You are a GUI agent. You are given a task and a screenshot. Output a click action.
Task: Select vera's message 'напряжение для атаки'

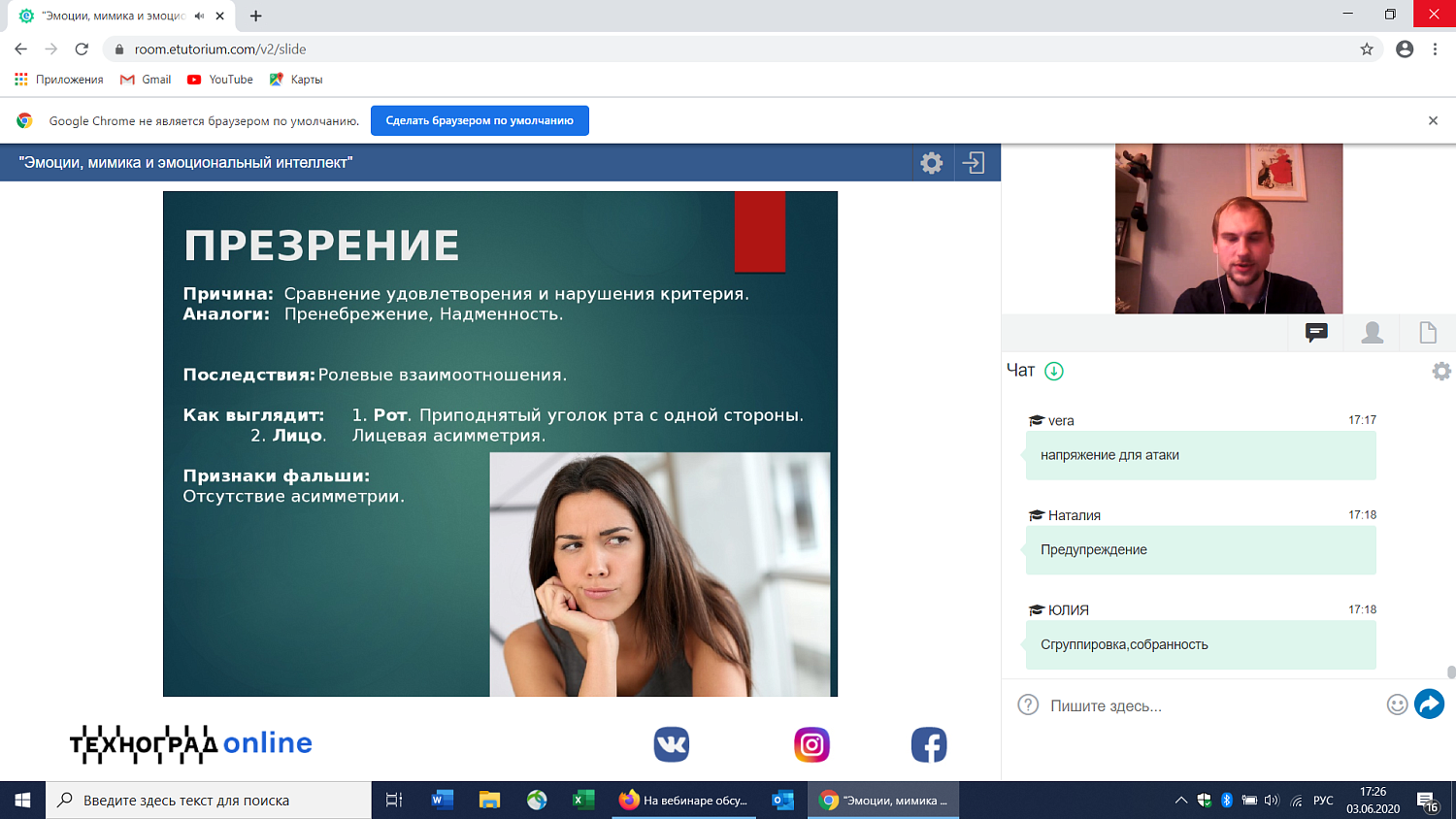[1201, 455]
